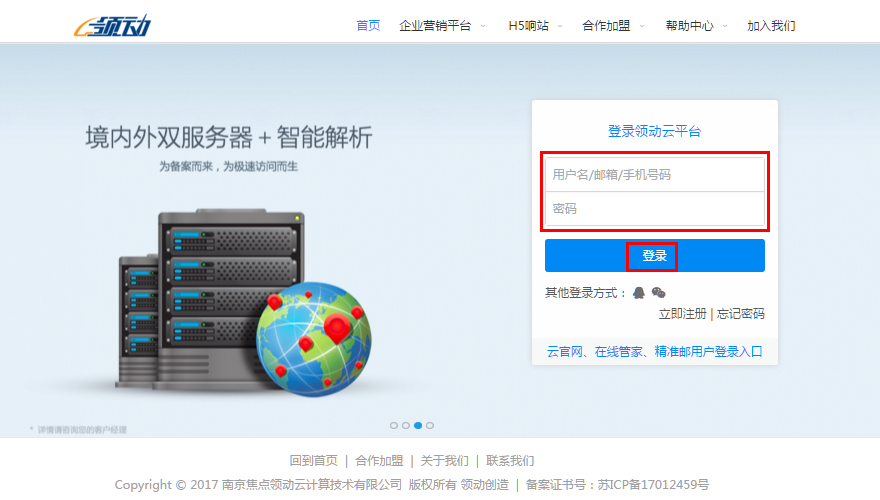Click the blue 登录 button
880x500 pixels.
click(x=655, y=256)
